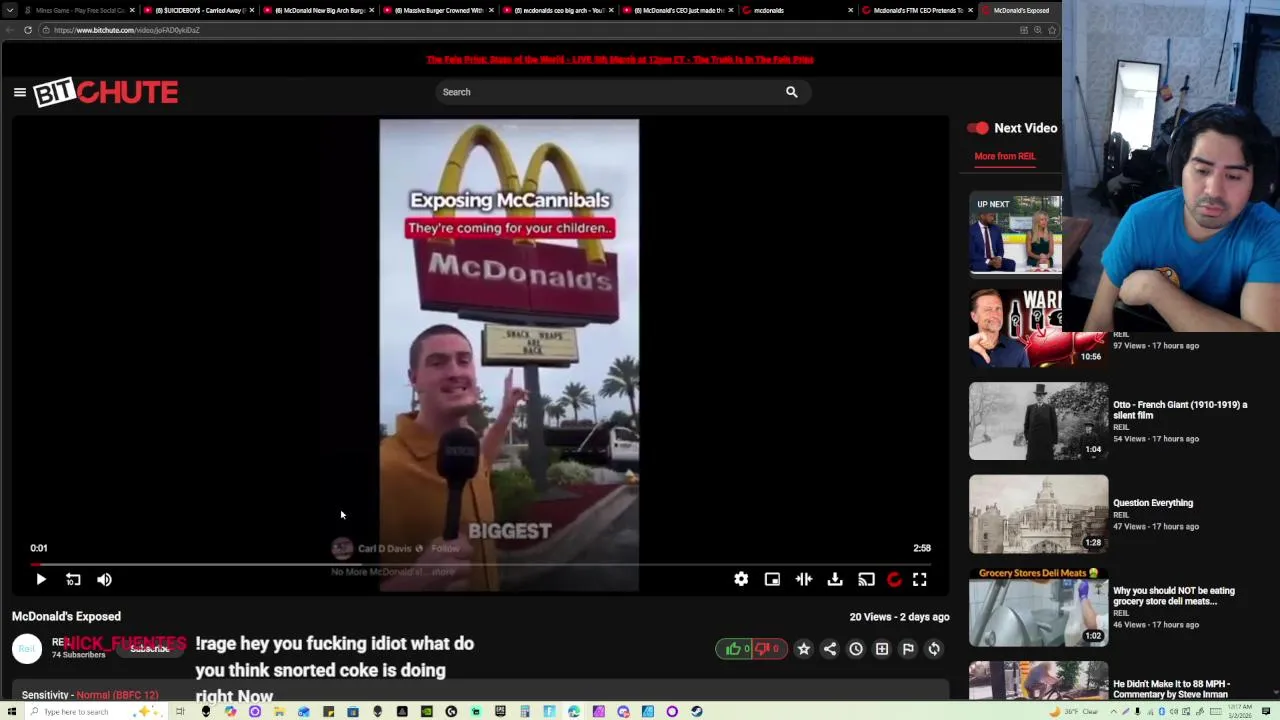Toggle the Next Video autoplay switch
1280x720 pixels.
[977, 128]
